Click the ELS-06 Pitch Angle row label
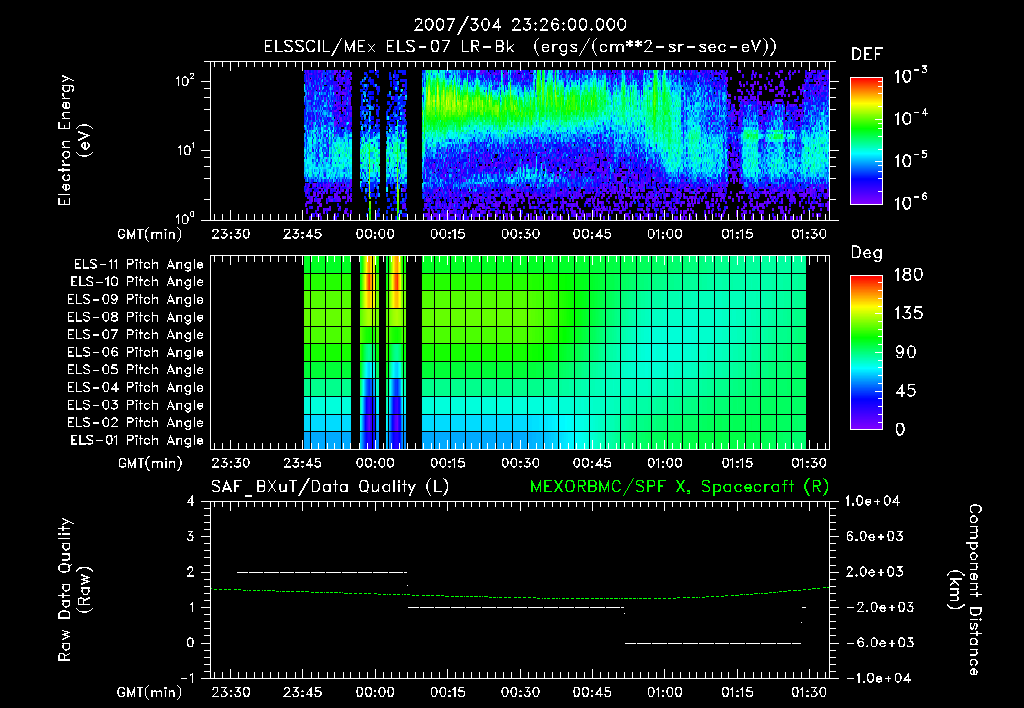1024x708 pixels. (x=135, y=353)
